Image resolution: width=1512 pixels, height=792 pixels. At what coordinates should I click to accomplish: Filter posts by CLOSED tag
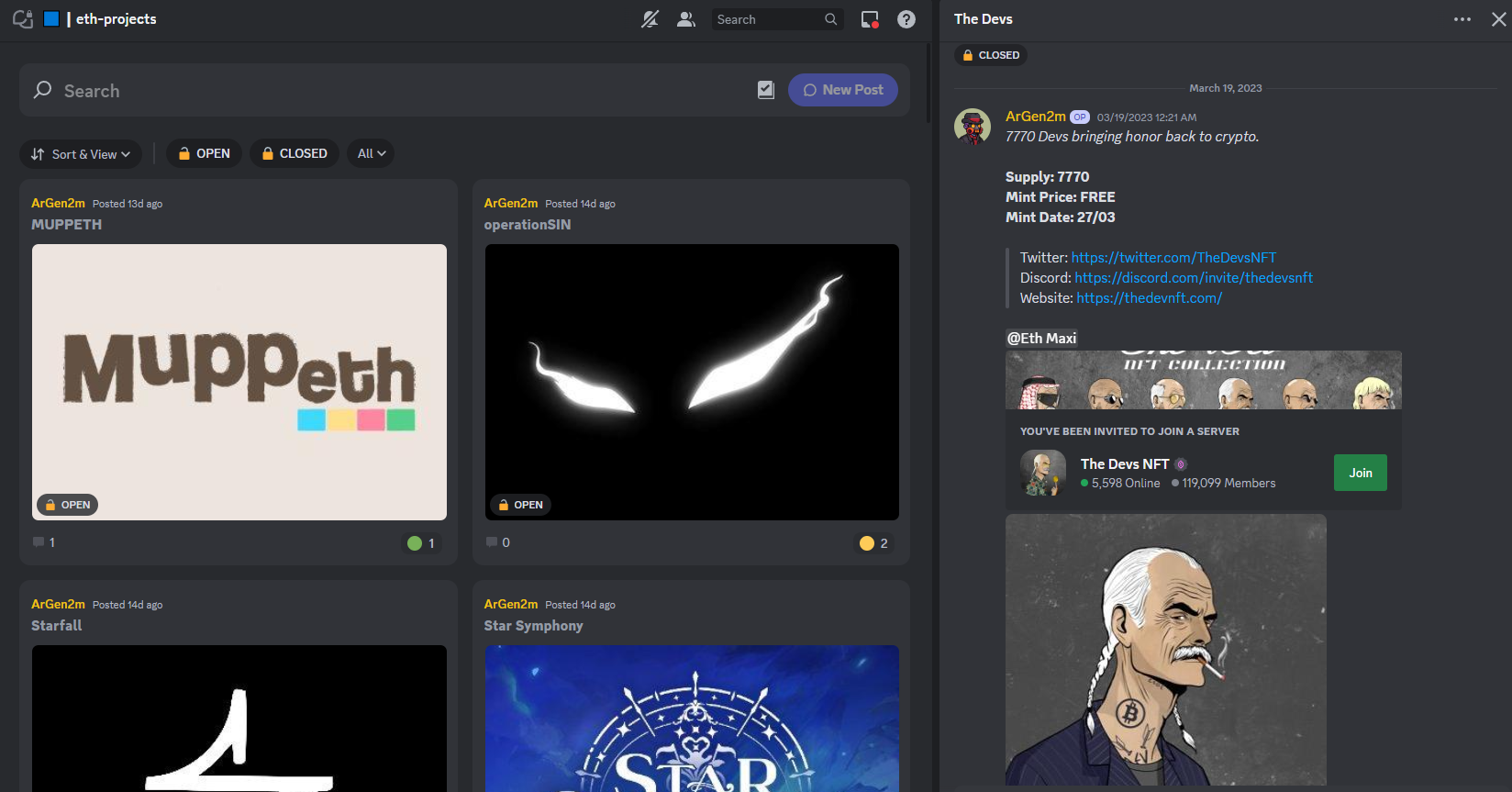click(295, 154)
